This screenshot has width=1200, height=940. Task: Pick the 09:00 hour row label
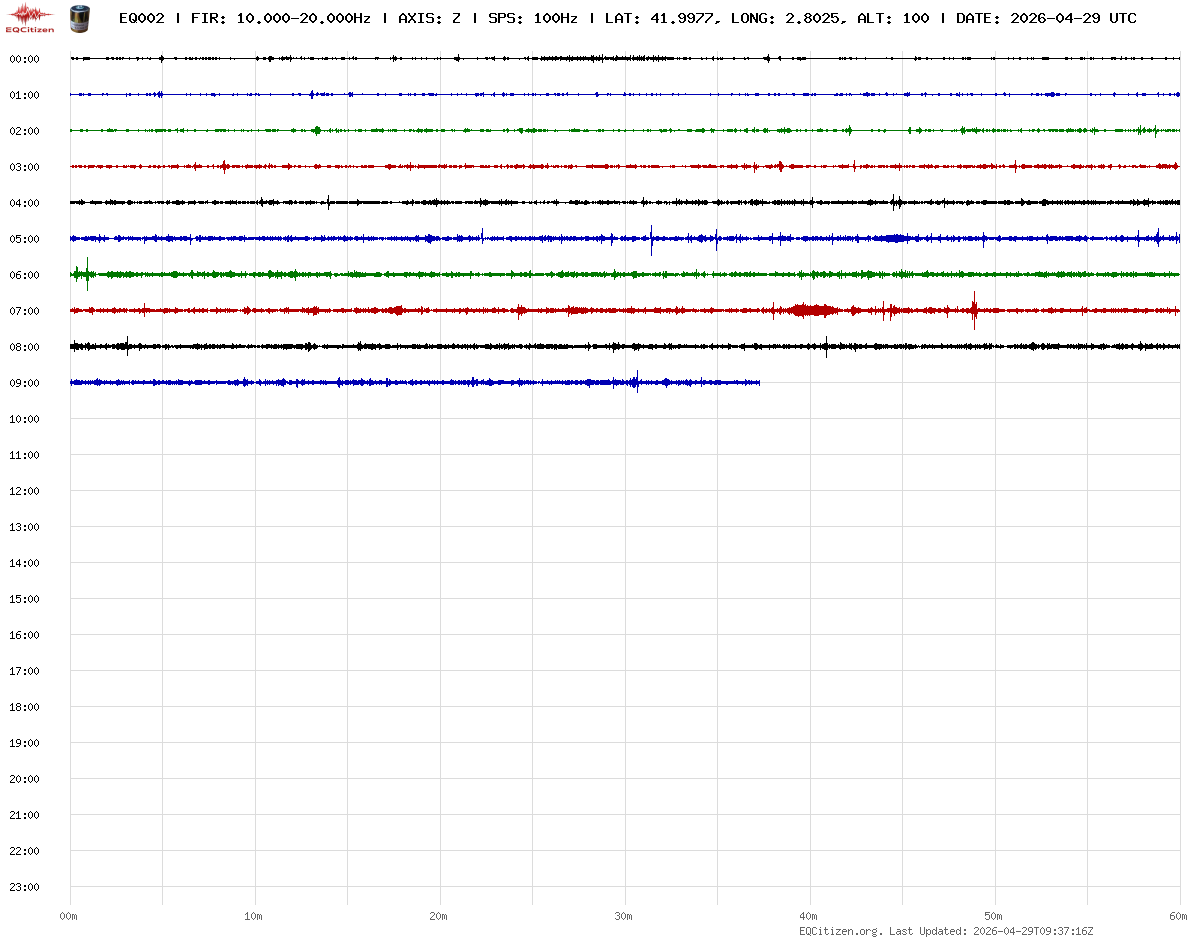pyautogui.click(x=24, y=383)
